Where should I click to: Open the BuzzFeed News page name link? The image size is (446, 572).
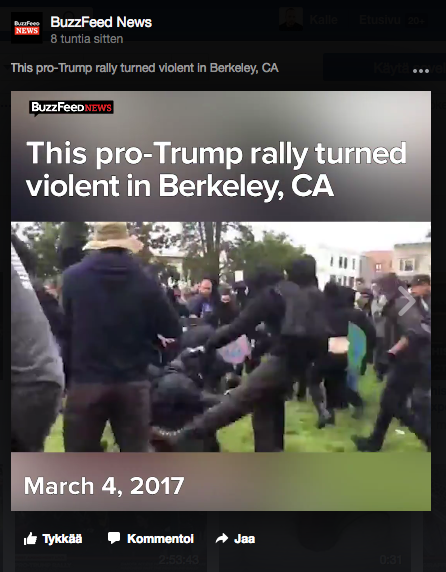(x=101, y=22)
